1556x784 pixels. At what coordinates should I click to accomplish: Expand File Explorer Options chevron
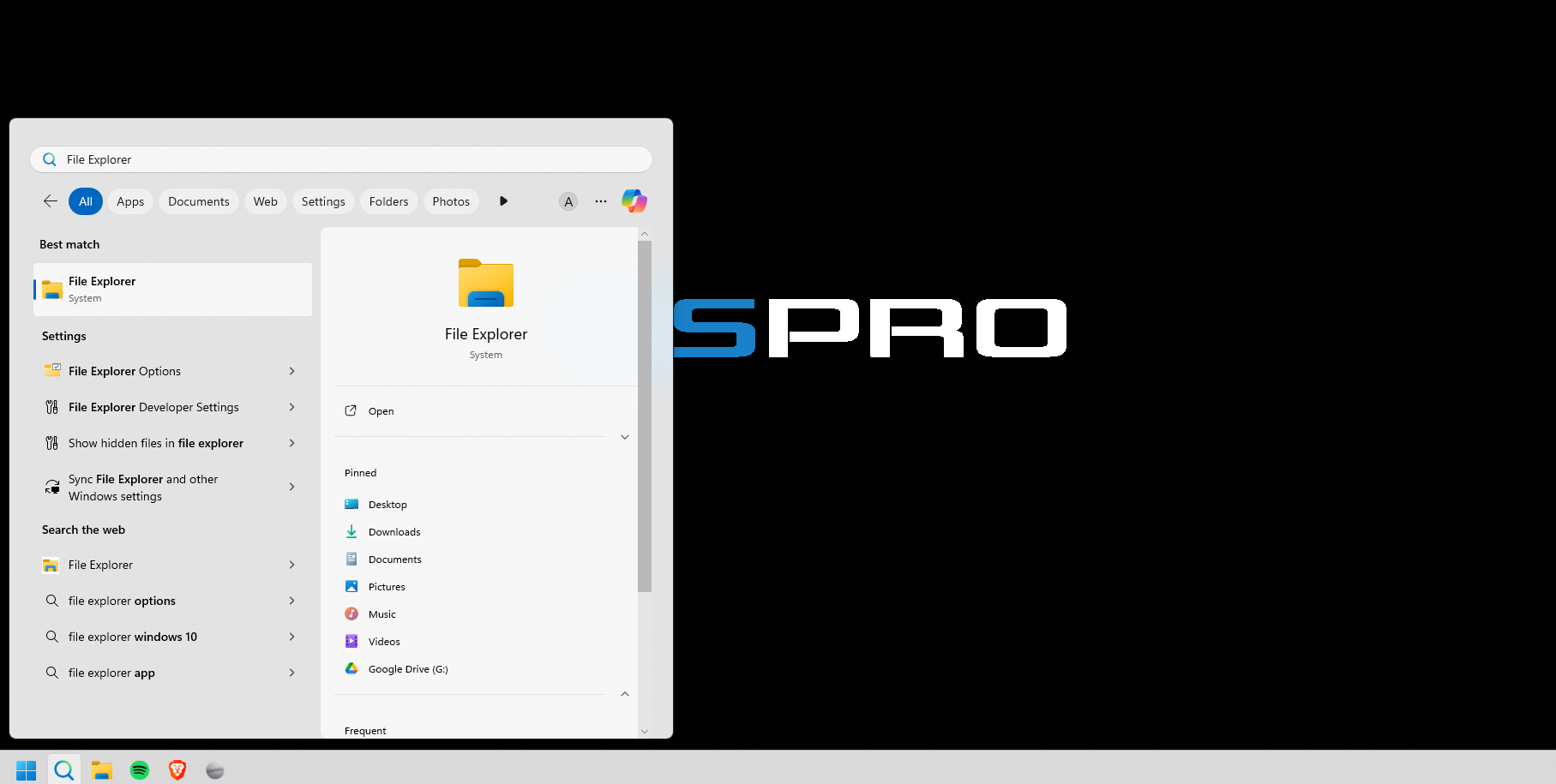coord(292,371)
